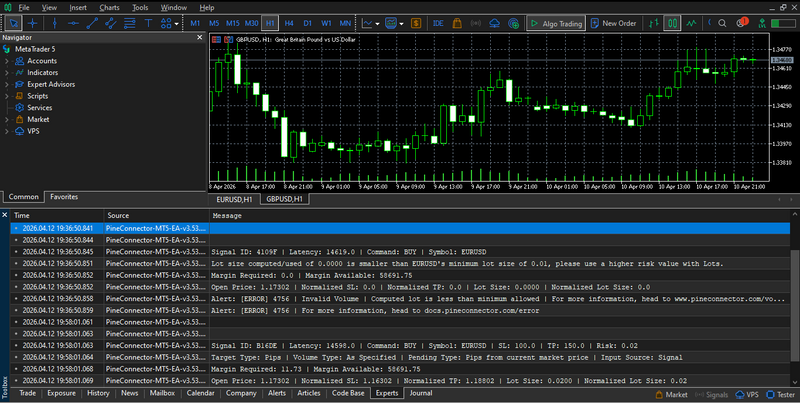Open the VPS cloud toolbar icon

494,23
